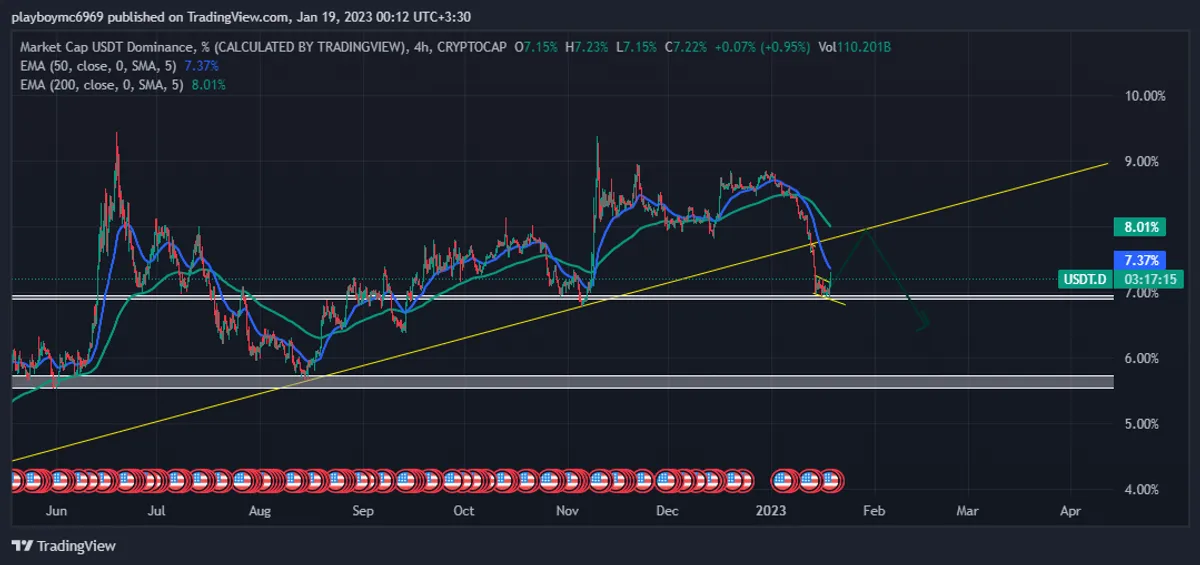Click the USDT.D symbol price tag

1085,279
